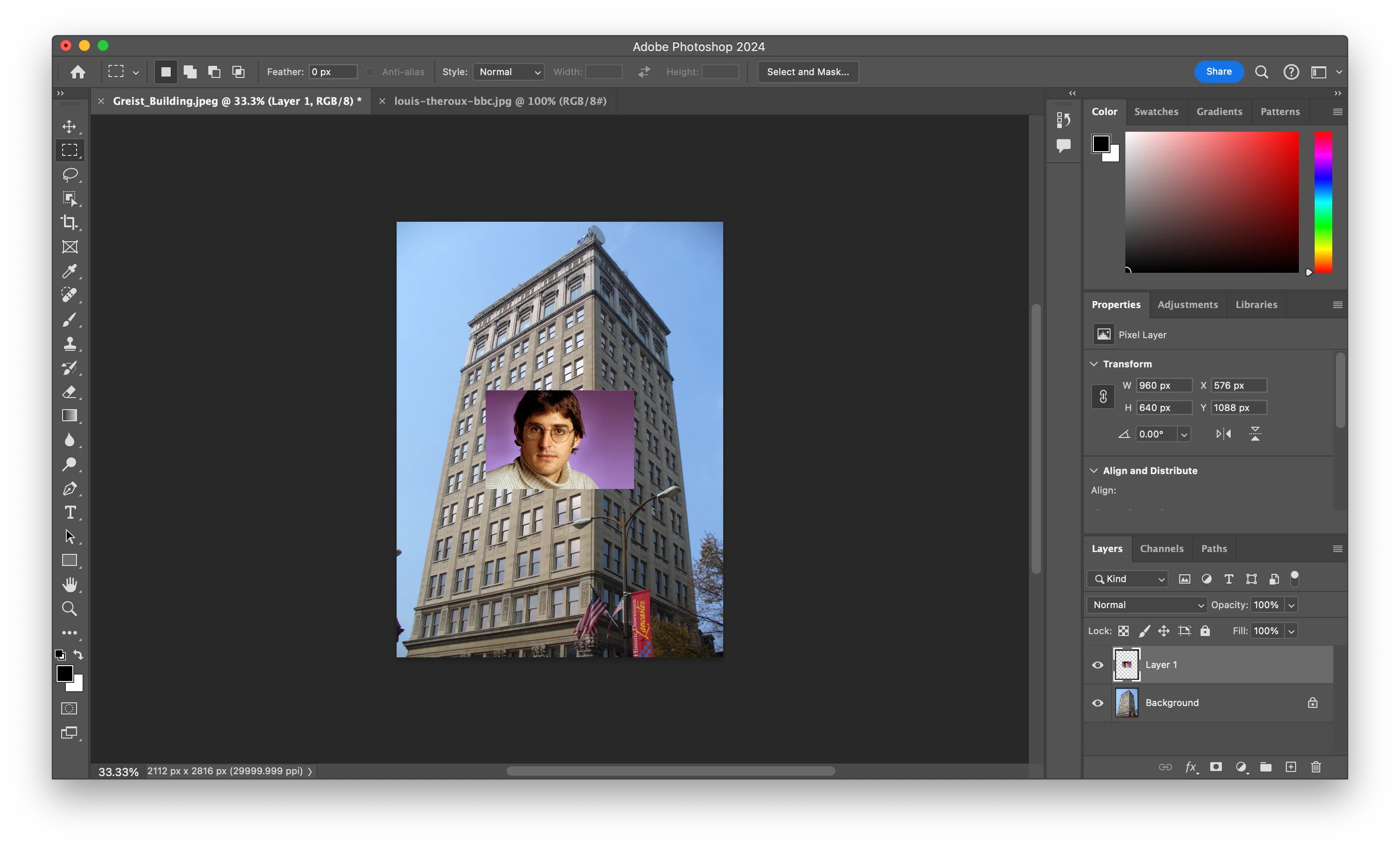The height and width of the screenshot is (848, 1400).
Task: Open the louis-theroux-bbc.jpg document tab
Action: pyautogui.click(x=500, y=101)
